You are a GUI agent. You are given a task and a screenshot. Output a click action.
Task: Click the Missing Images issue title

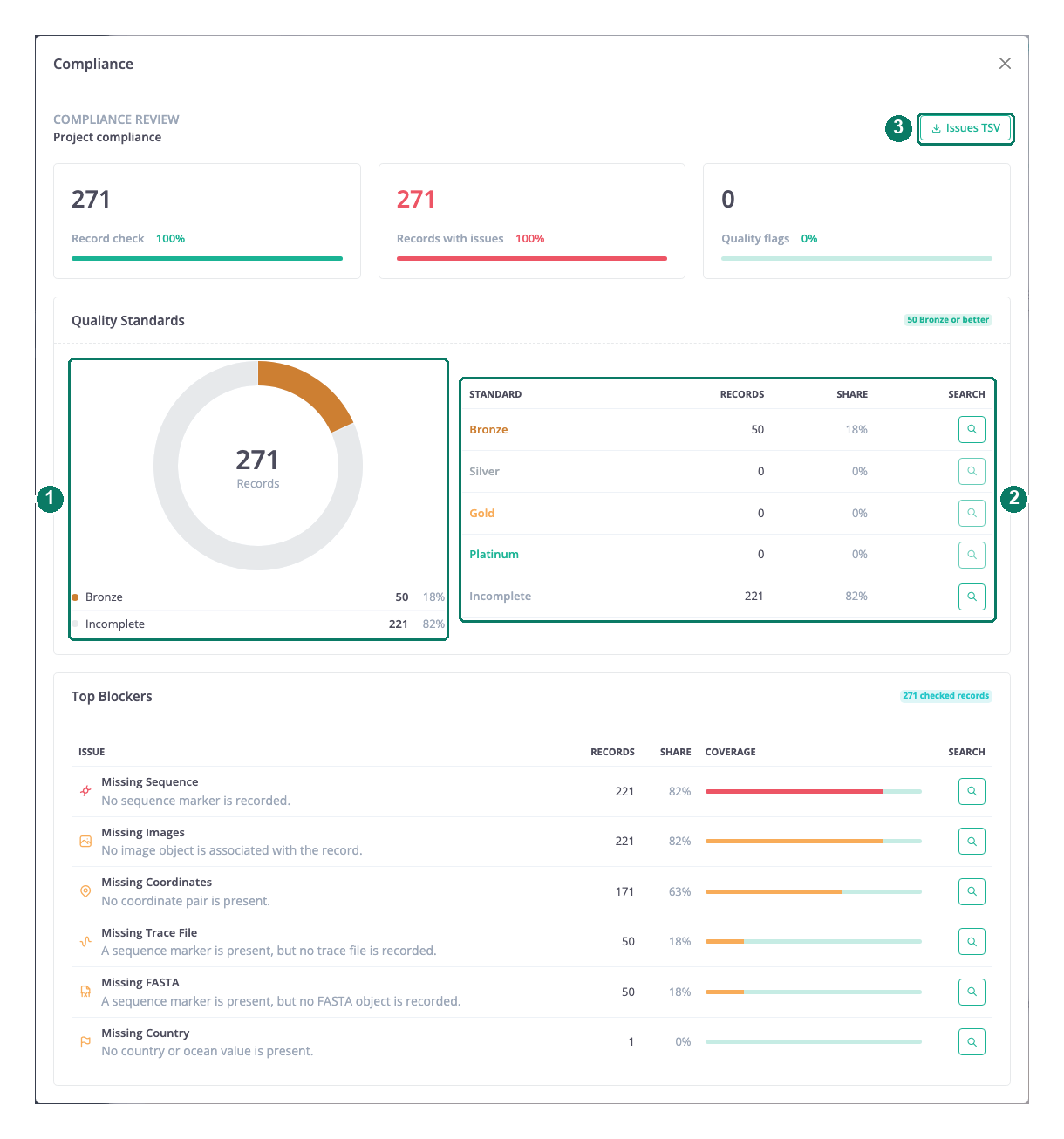pos(143,833)
